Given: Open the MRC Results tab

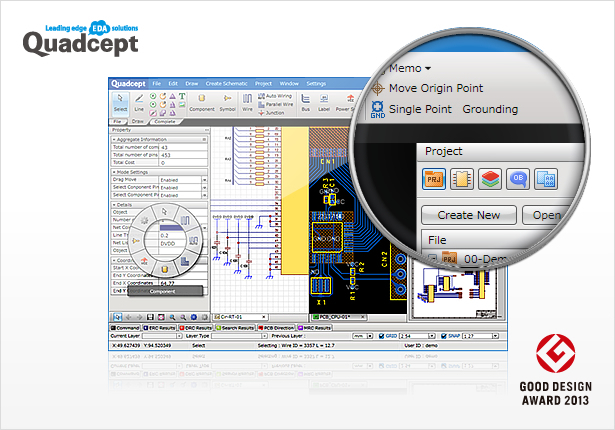Looking at the screenshot, I should [x=314, y=328].
